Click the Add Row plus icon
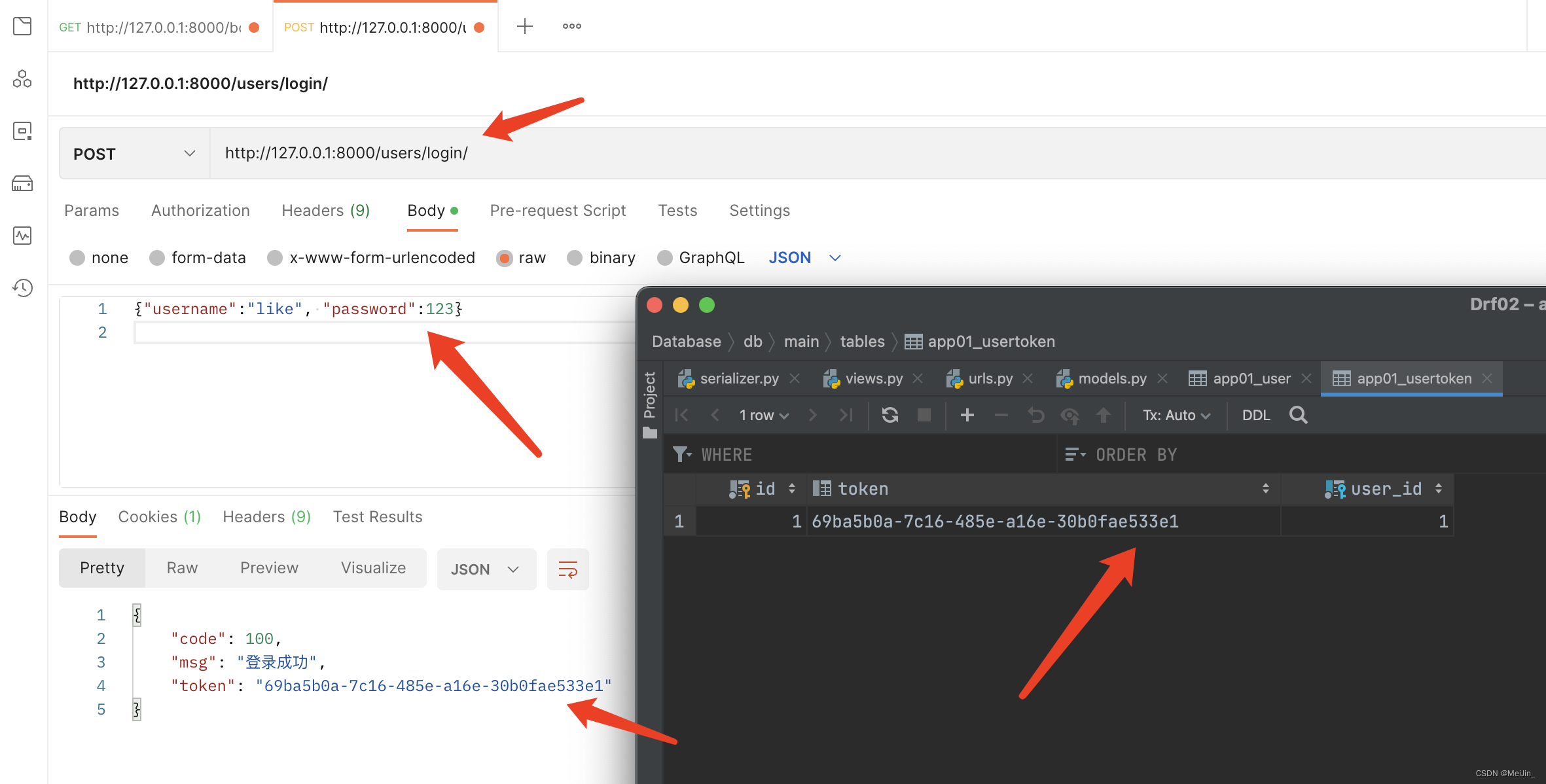Image resolution: width=1546 pixels, height=784 pixels. [967, 415]
